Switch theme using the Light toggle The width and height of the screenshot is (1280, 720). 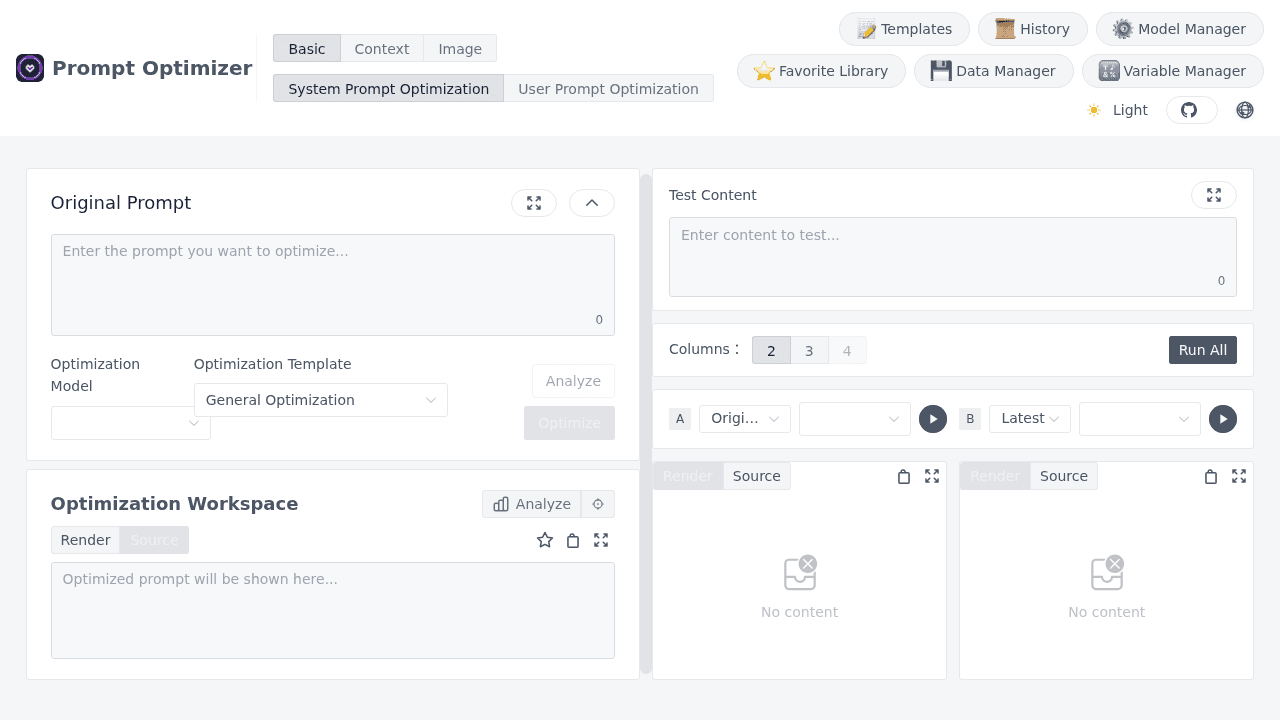pos(1117,110)
